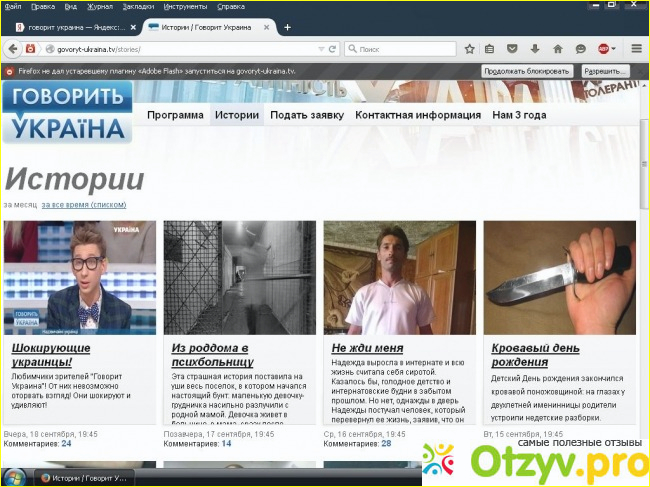The height and width of the screenshot is (487, 650).
Task: Open the Firefox hamburger menu
Action: [x=637, y=48]
